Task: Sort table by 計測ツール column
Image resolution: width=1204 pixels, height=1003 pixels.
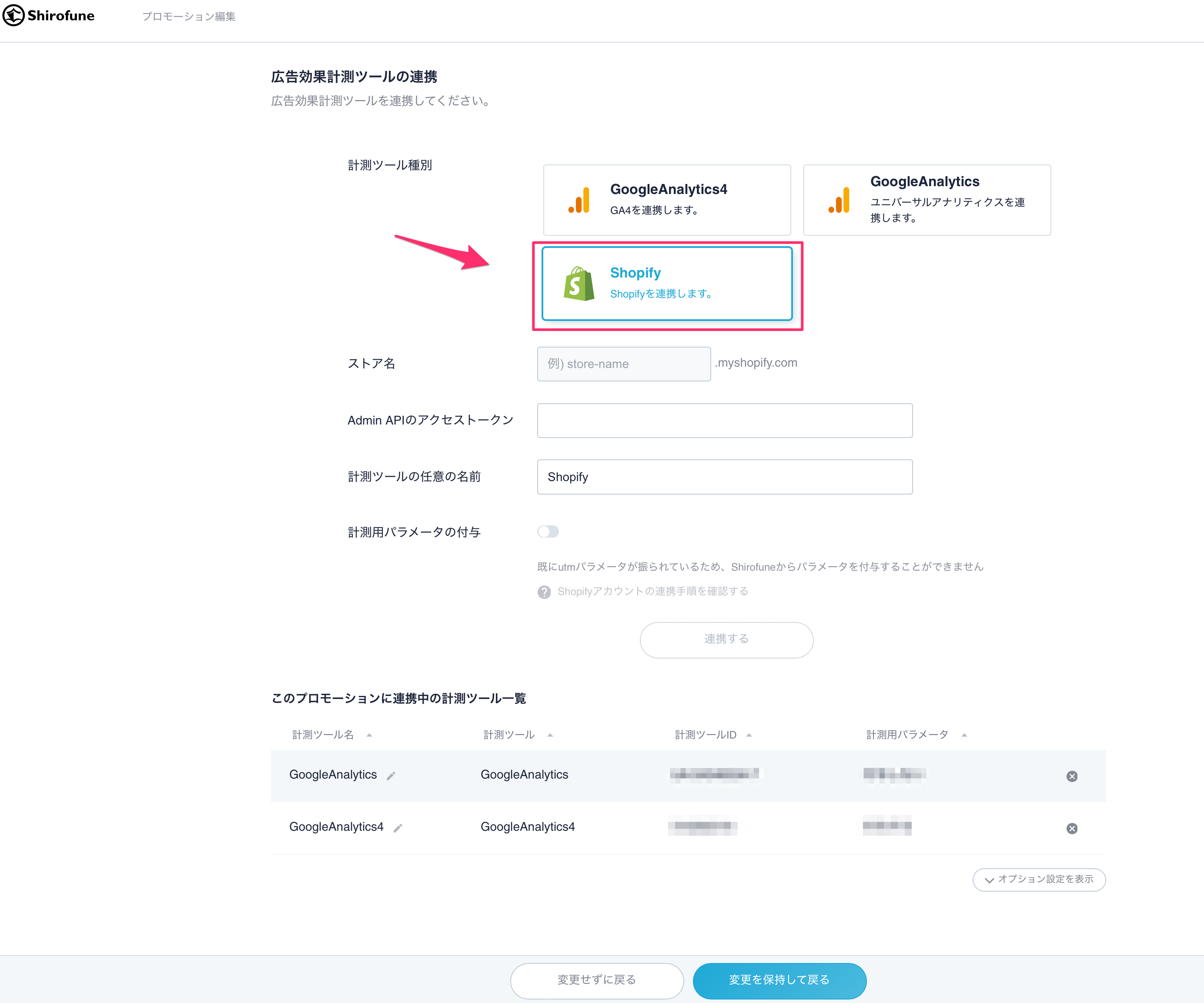Action: [x=518, y=735]
